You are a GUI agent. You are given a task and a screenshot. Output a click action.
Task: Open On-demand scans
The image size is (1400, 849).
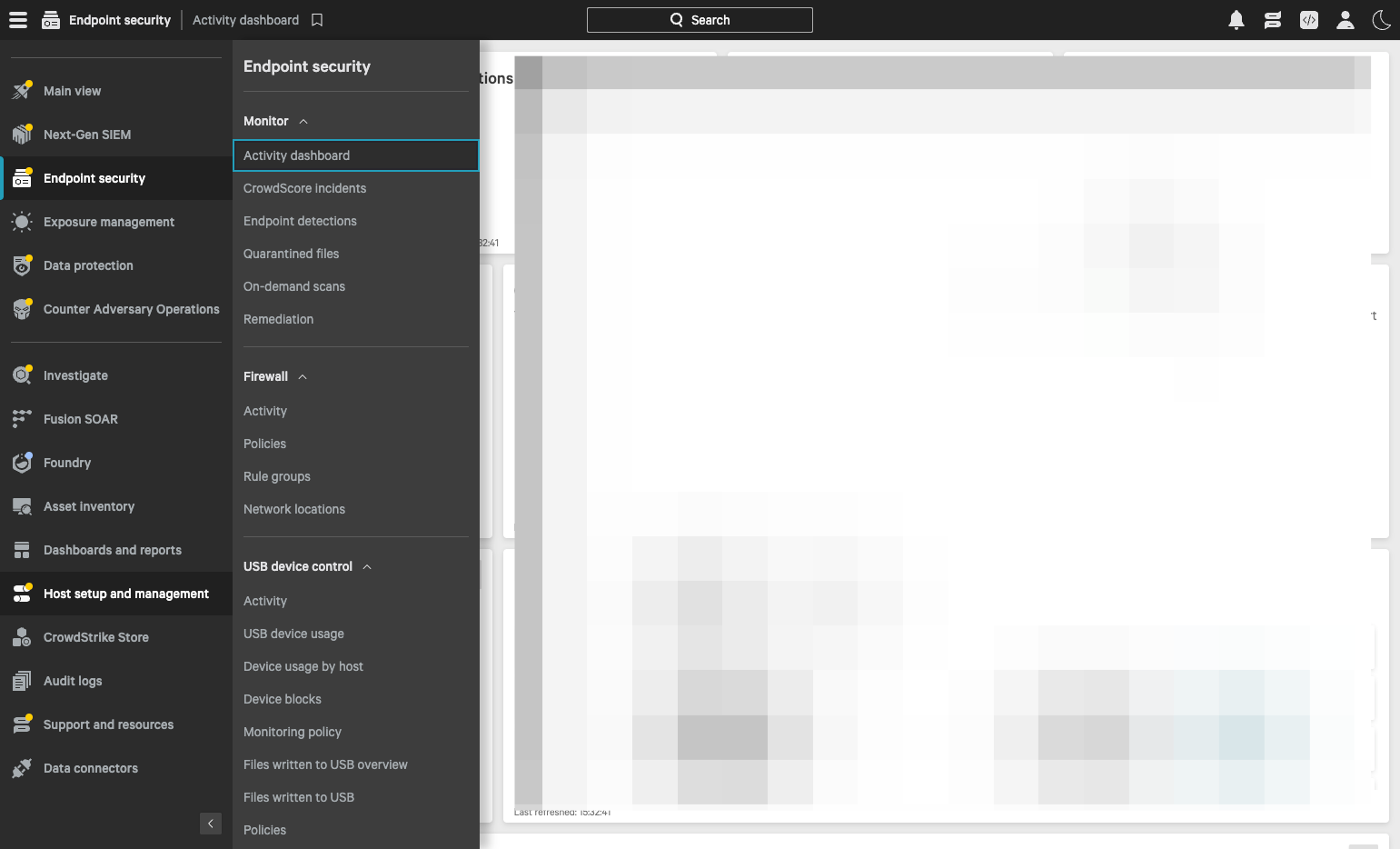(x=294, y=286)
